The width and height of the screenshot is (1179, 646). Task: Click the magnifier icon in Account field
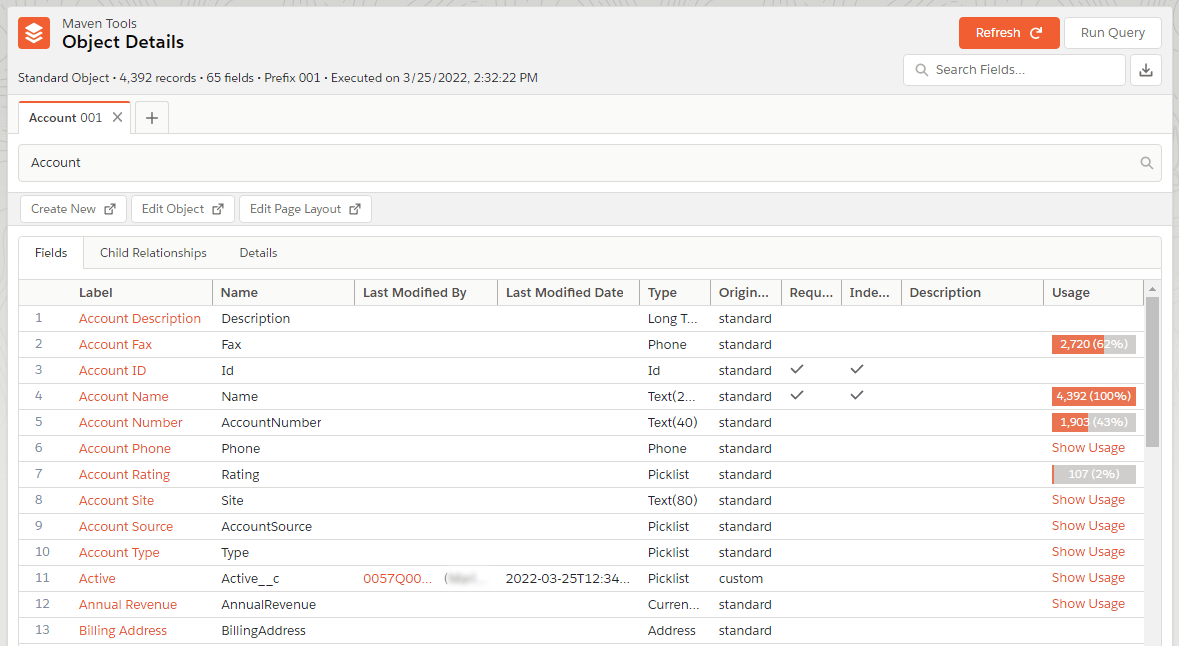click(1147, 163)
